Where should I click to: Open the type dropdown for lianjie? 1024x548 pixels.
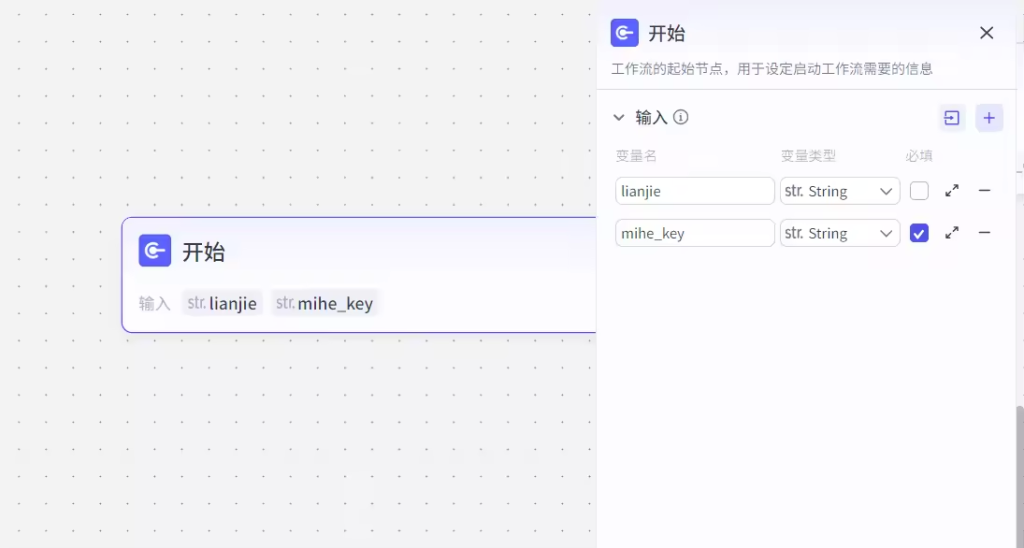[x=839, y=191]
